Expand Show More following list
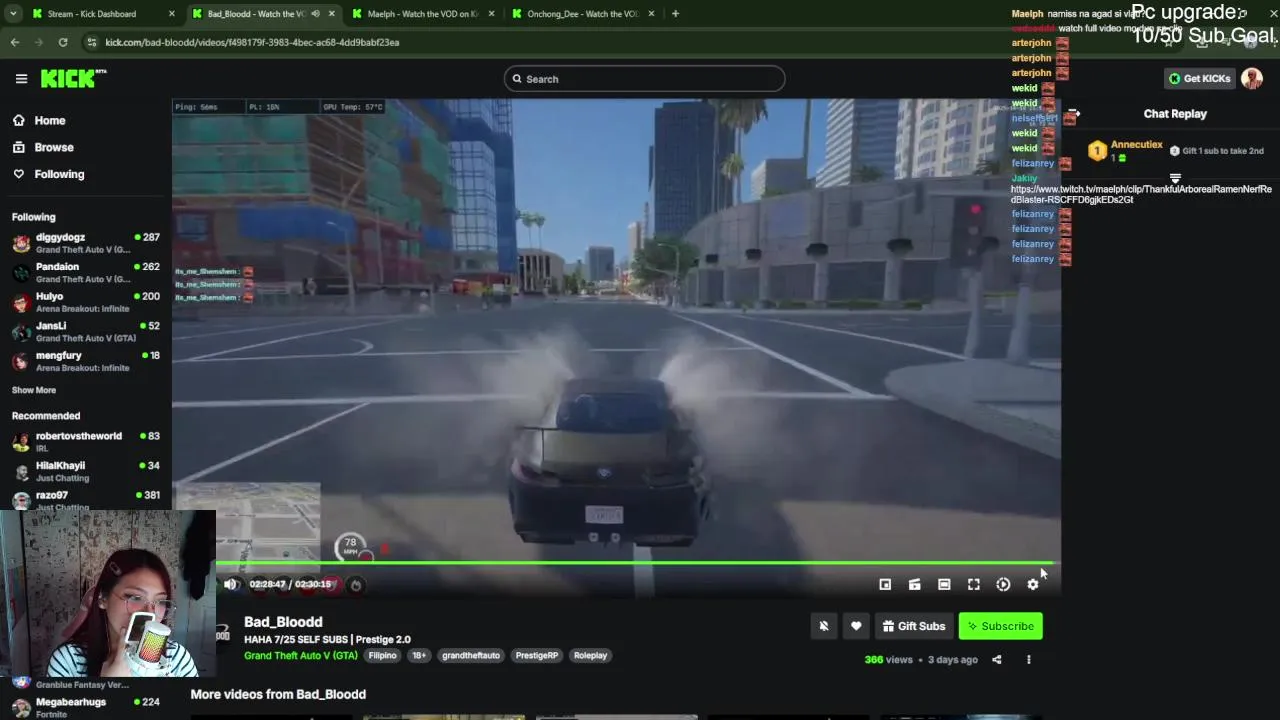Screen dimensions: 1280x720 [34, 390]
